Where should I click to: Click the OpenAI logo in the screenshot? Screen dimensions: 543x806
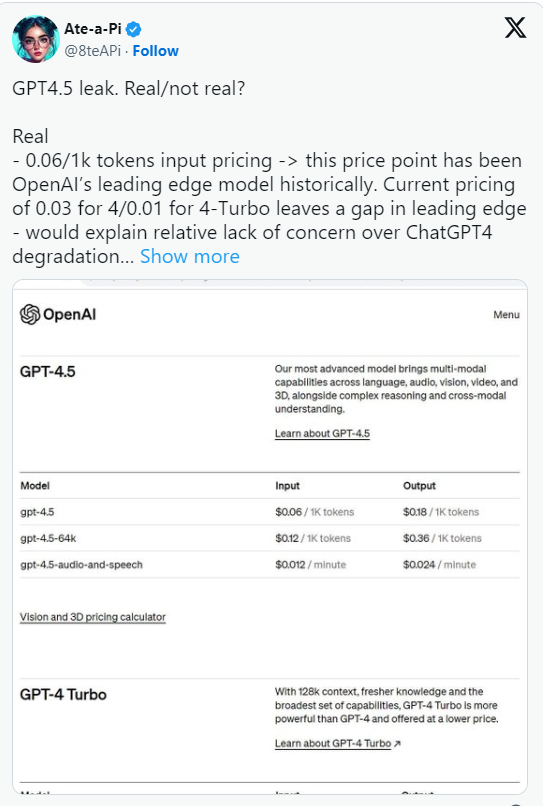(58, 314)
